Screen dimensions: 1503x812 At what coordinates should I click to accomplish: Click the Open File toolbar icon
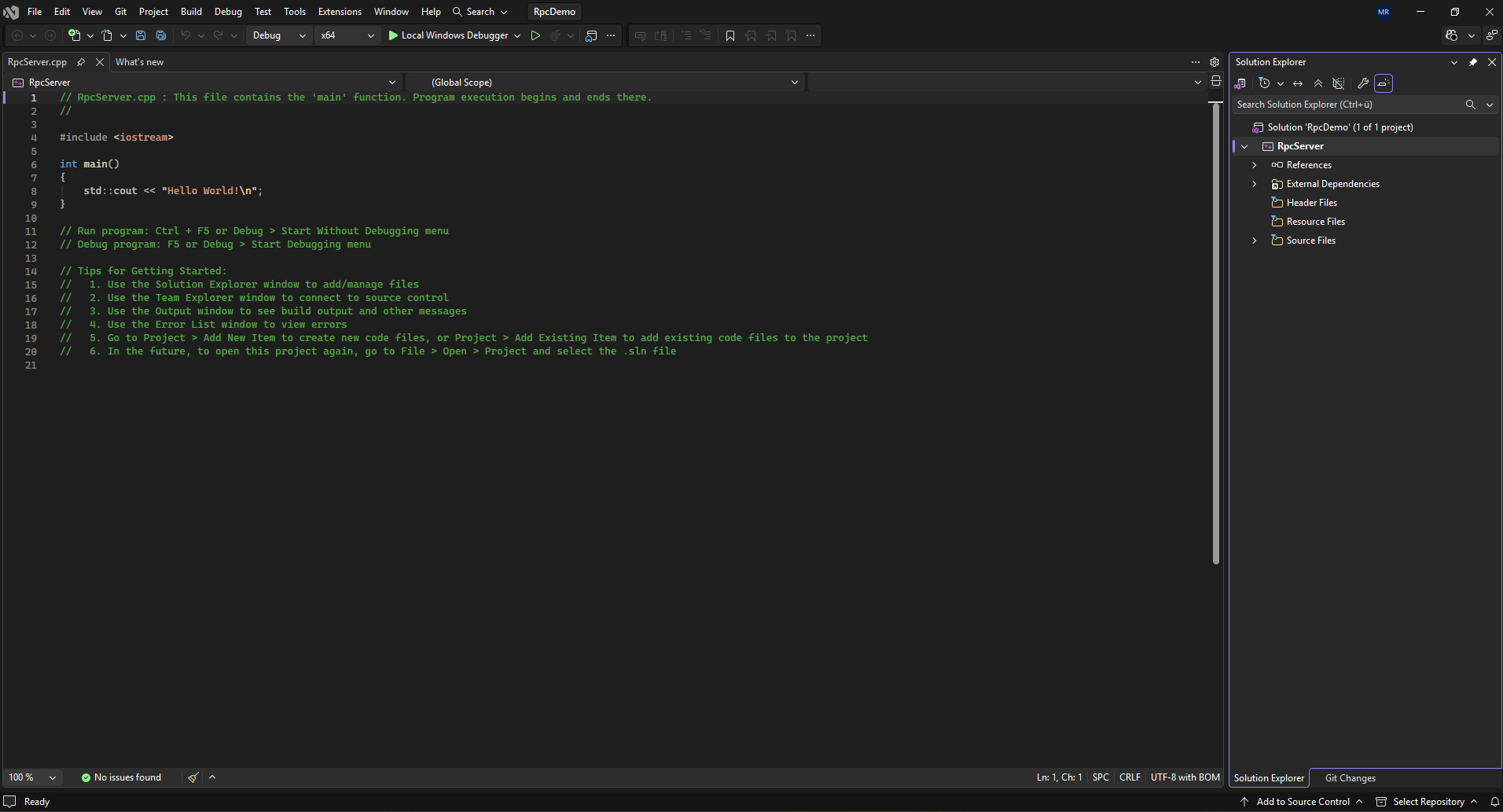(x=108, y=35)
